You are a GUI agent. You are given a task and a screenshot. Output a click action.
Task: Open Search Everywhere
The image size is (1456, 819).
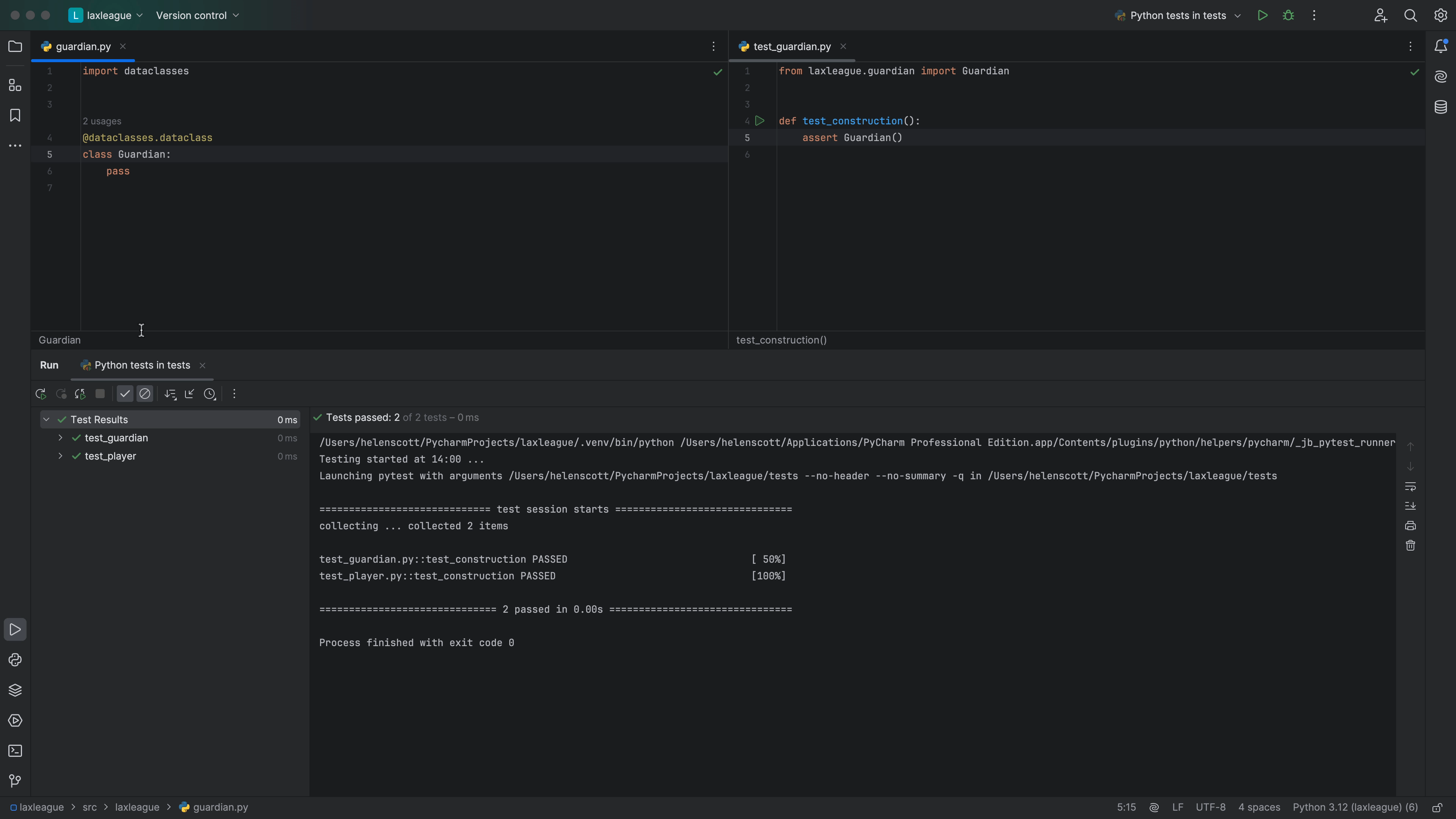tap(1410, 15)
